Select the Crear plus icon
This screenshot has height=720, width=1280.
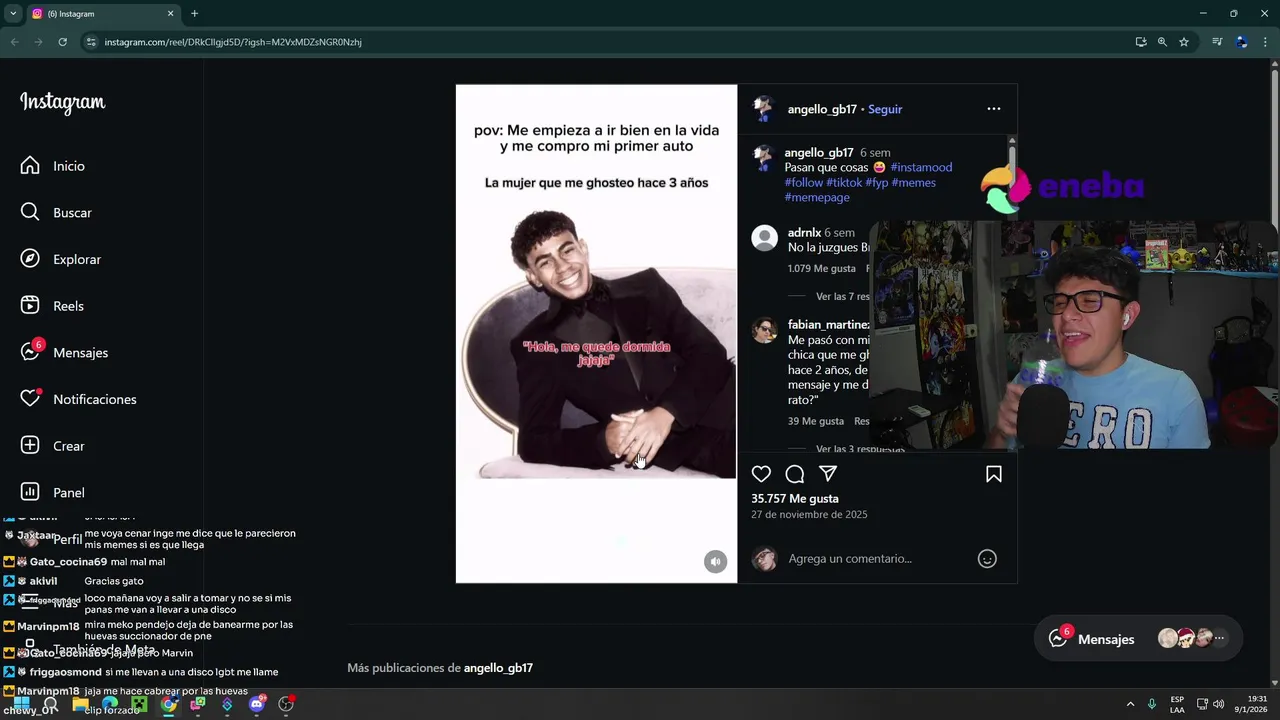click(30, 446)
